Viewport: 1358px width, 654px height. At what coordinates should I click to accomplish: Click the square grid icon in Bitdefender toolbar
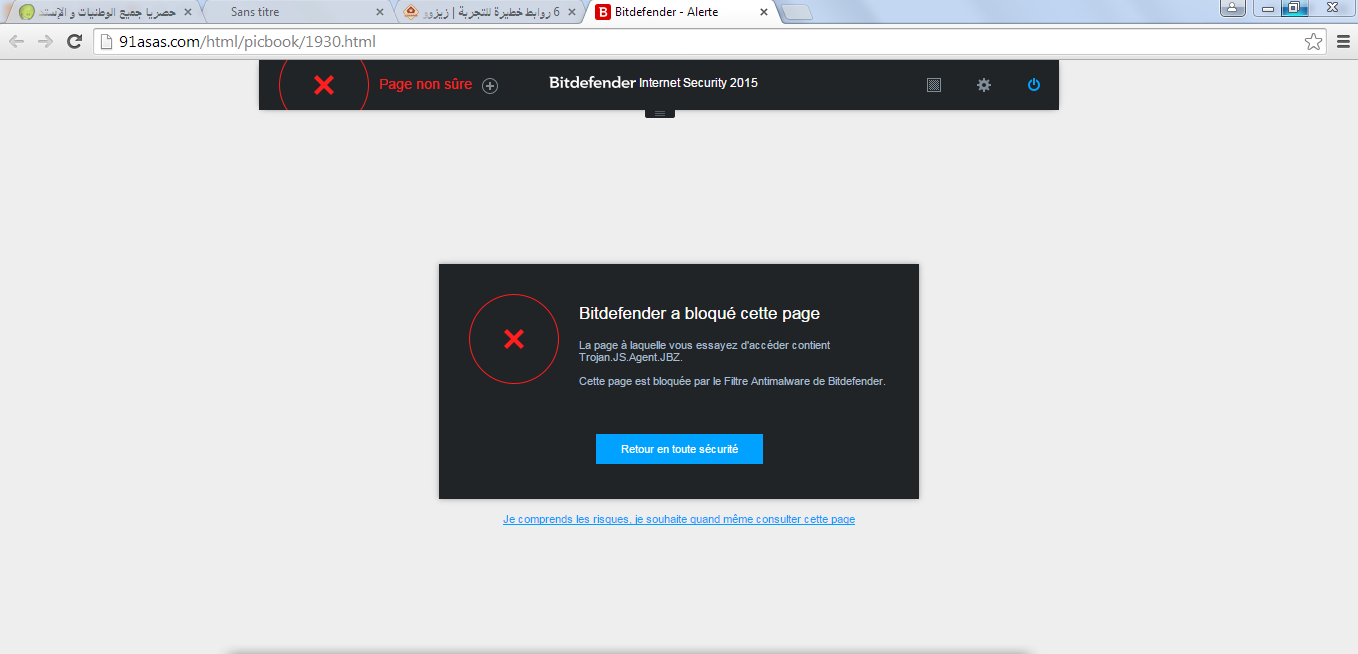[934, 85]
